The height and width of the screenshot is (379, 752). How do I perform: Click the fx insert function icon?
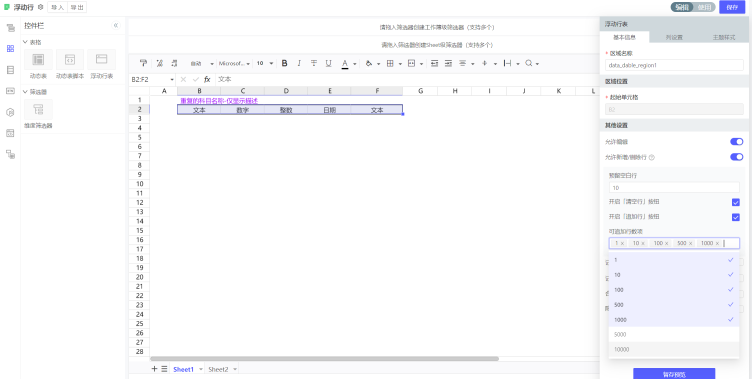click(207, 79)
